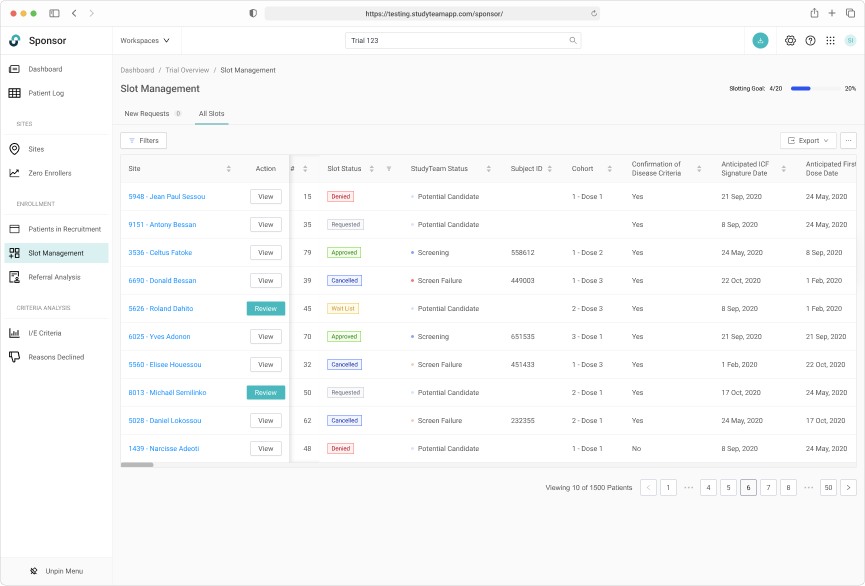
Task: Sort by Confirmation of Disease Criteria
Action: click(x=699, y=169)
